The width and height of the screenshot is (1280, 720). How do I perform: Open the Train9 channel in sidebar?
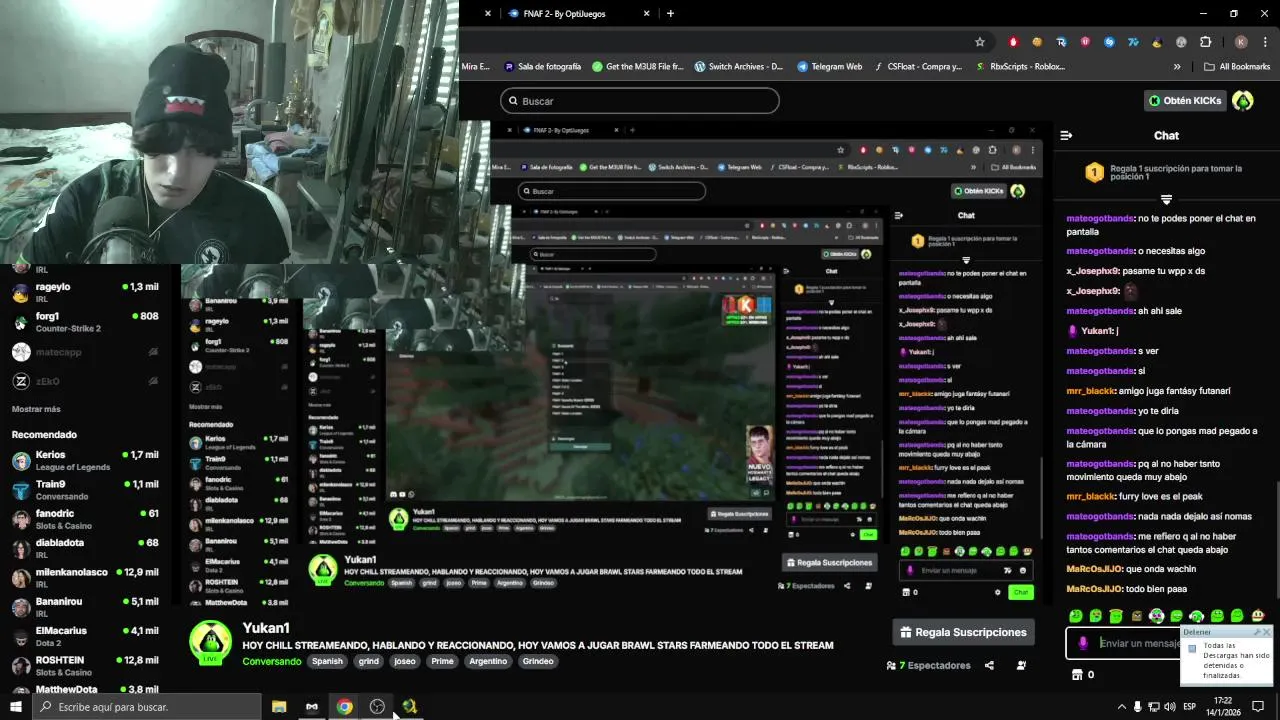coord(85,490)
